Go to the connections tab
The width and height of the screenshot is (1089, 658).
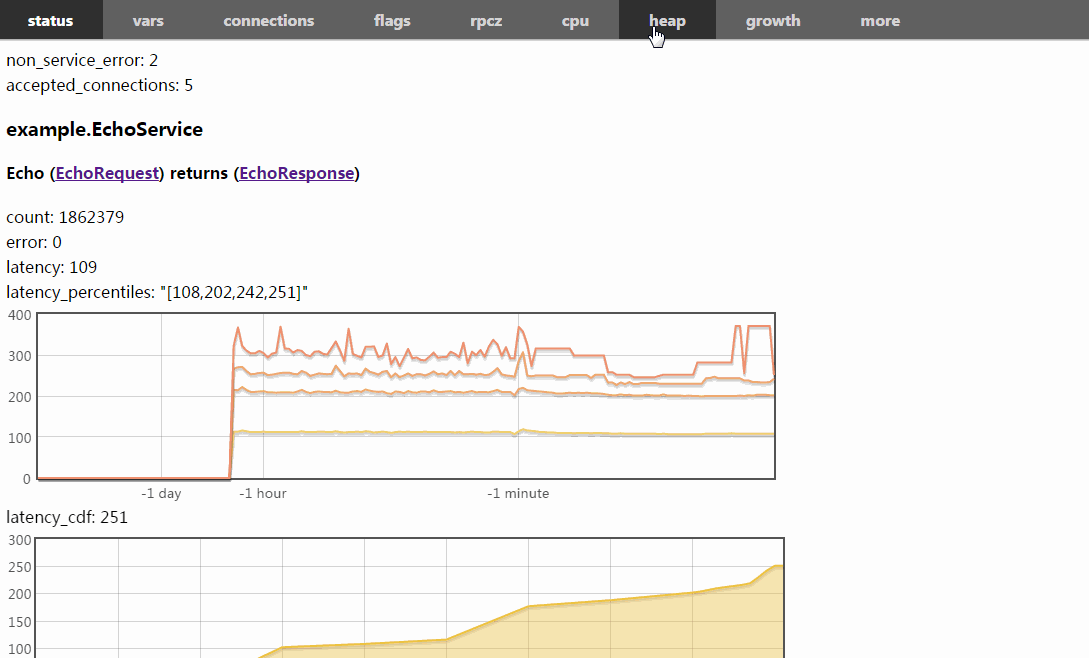[x=268, y=20]
